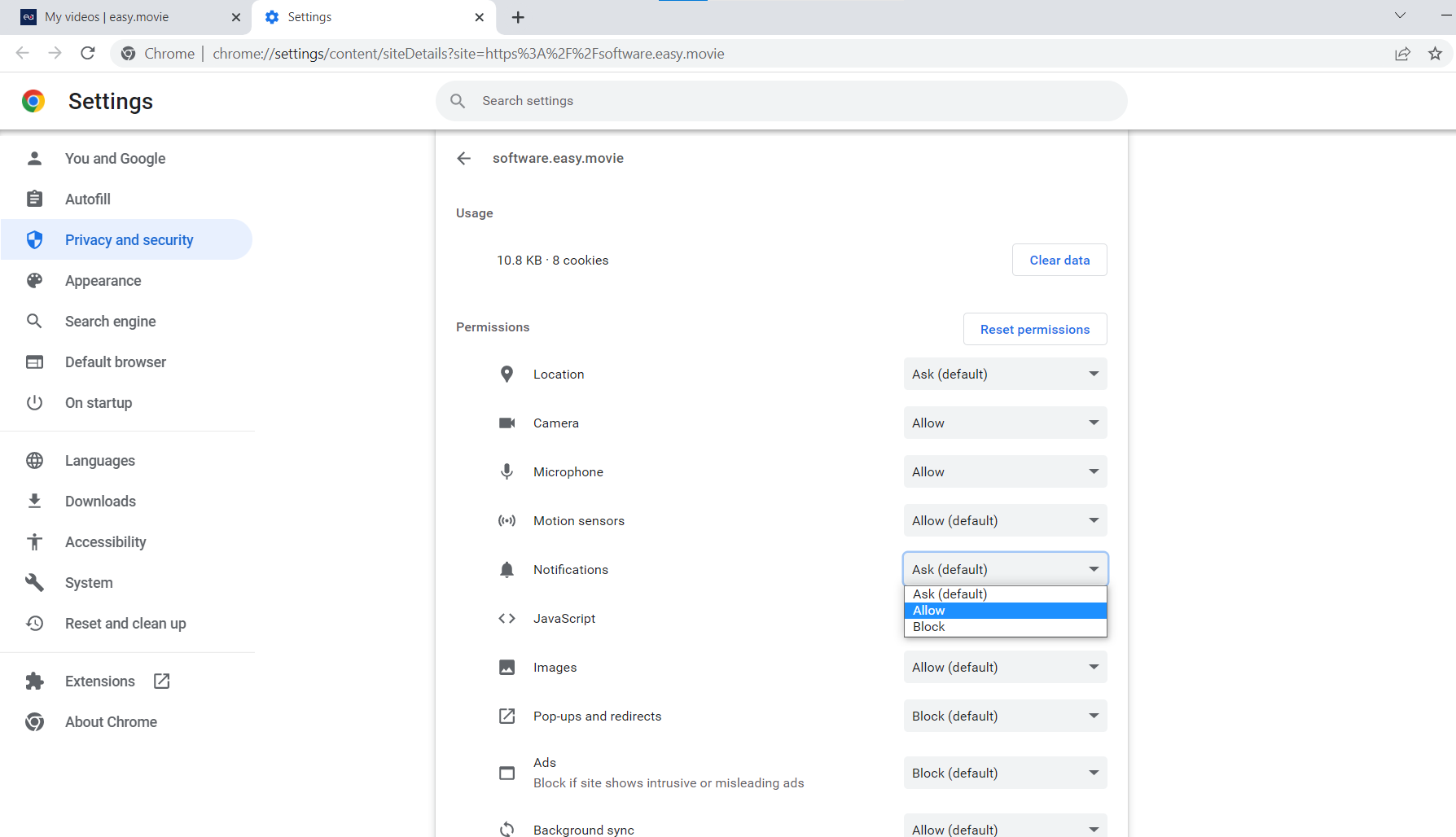Select Allow in the Notifications dropdown list
Screen dimensions: 1456x837
pyautogui.click(x=1005, y=611)
